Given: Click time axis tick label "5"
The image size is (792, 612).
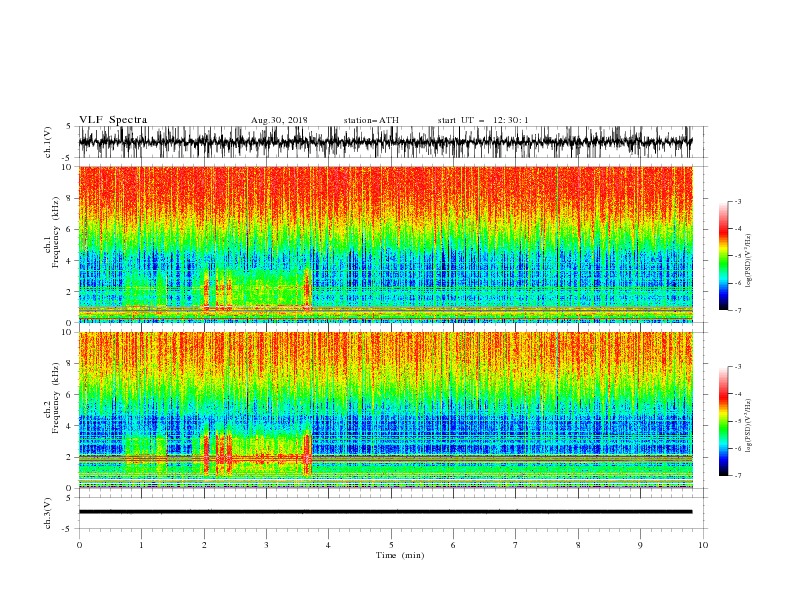Looking at the screenshot, I should (391, 545).
